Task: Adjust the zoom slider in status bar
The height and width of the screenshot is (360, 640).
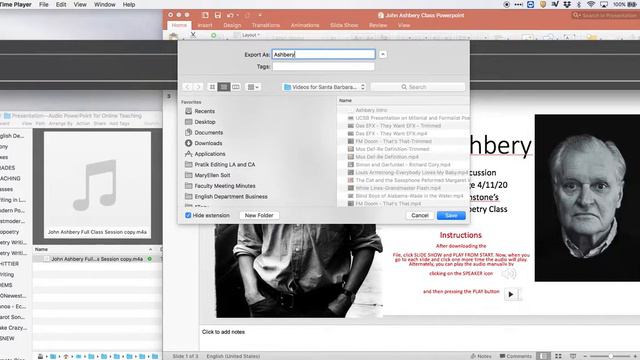Action: 611,356
